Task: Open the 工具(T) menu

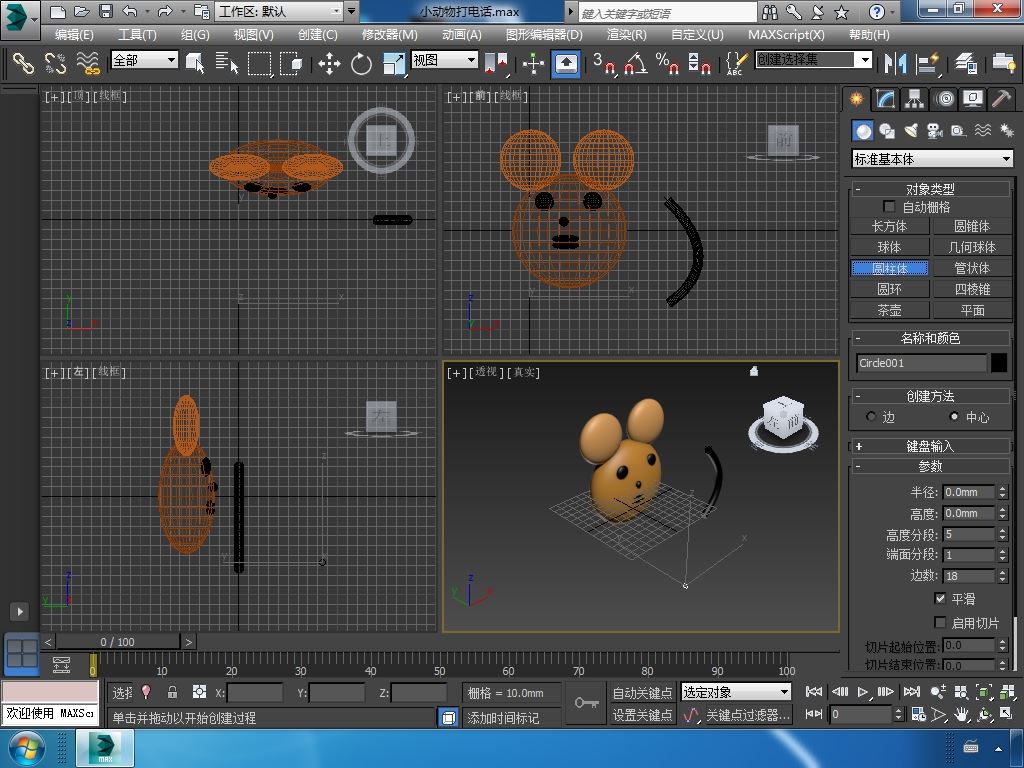Action: [x=136, y=35]
